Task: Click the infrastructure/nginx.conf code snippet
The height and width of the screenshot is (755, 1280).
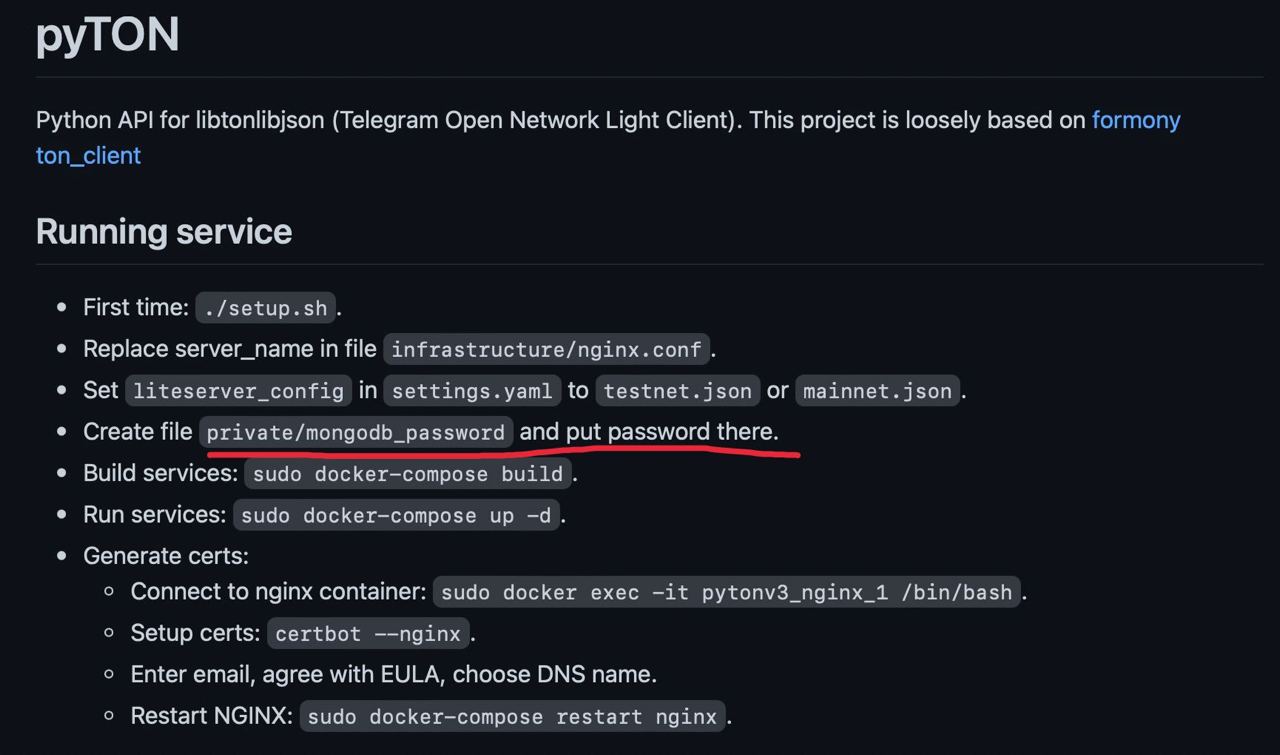Action: coord(547,349)
